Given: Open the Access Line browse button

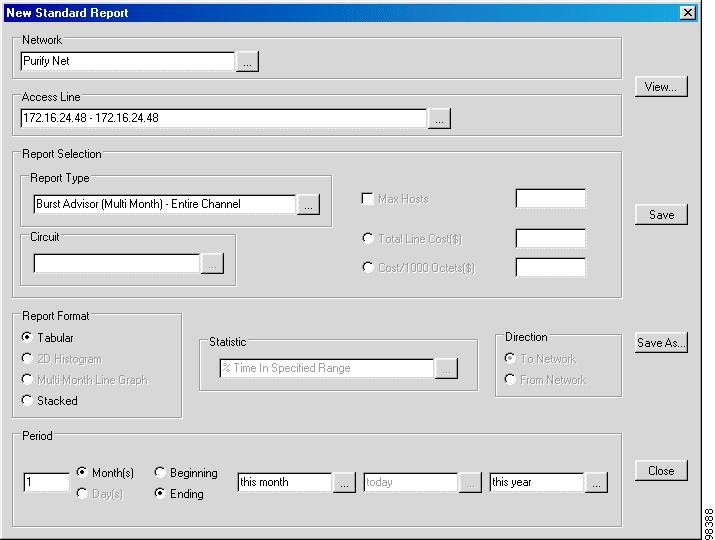Looking at the screenshot, I should pos(439,118).
